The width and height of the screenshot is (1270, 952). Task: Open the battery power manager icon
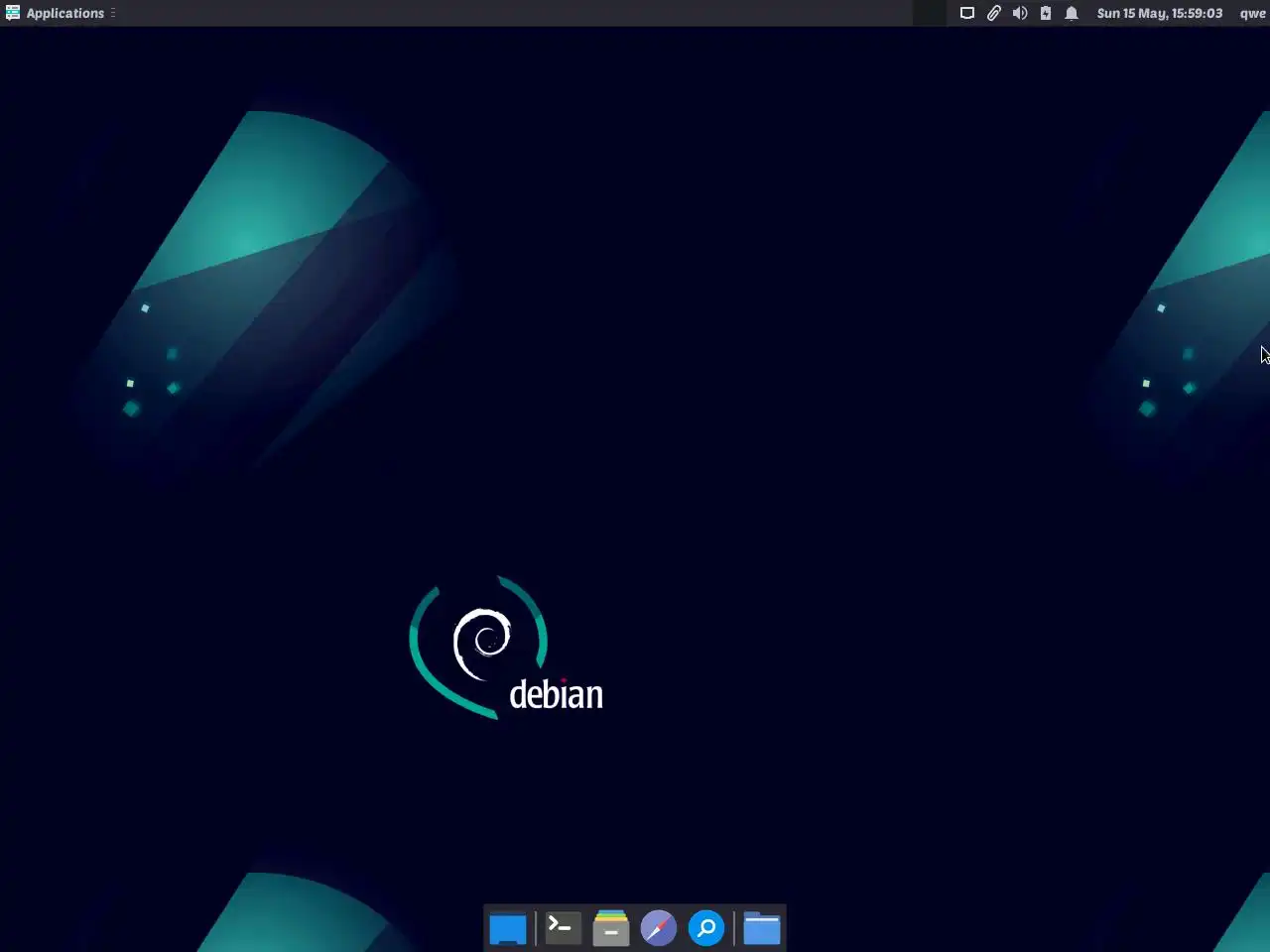pos(1045,13)
